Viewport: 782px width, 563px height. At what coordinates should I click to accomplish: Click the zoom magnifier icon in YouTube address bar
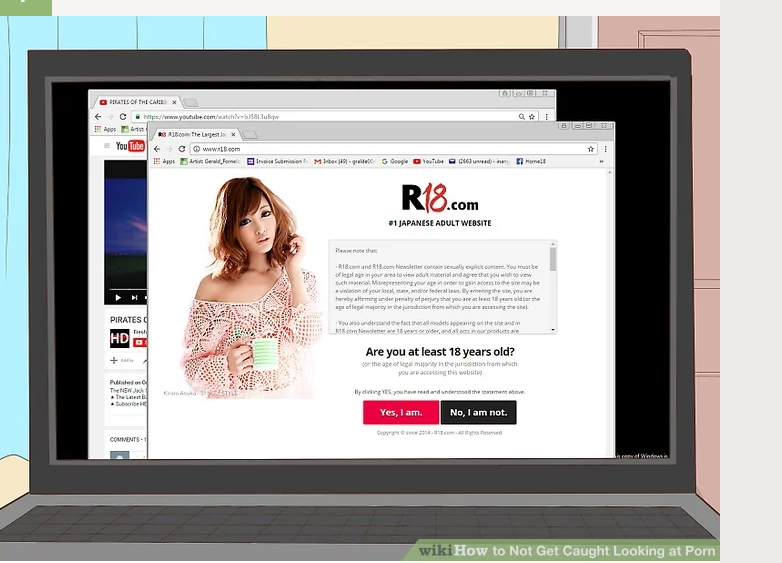(x=522, y=117)
